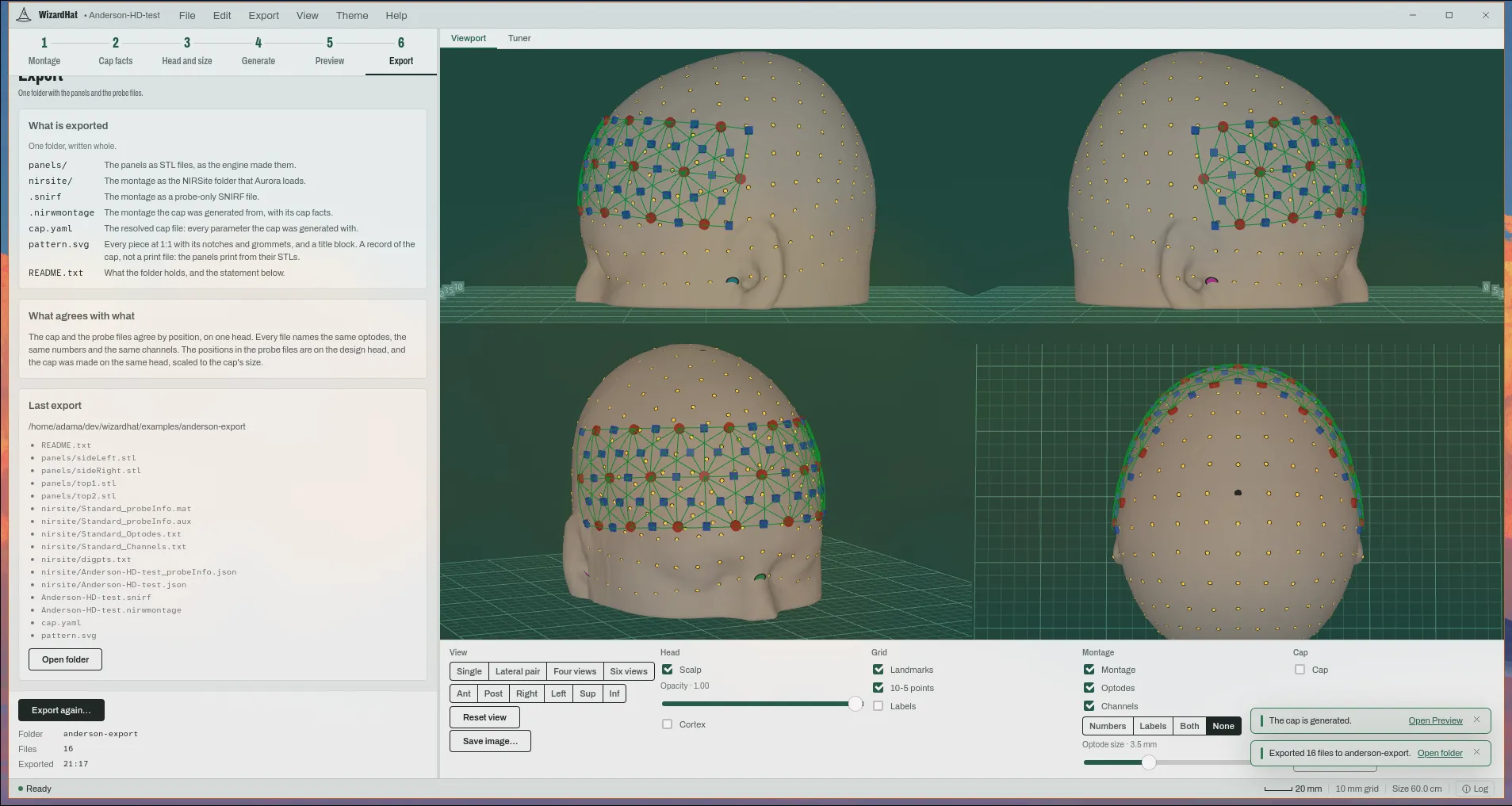Close the 'Exported 16 files' notification
This screenshot has height=806, width=1512.
(x=1476, y=752)
